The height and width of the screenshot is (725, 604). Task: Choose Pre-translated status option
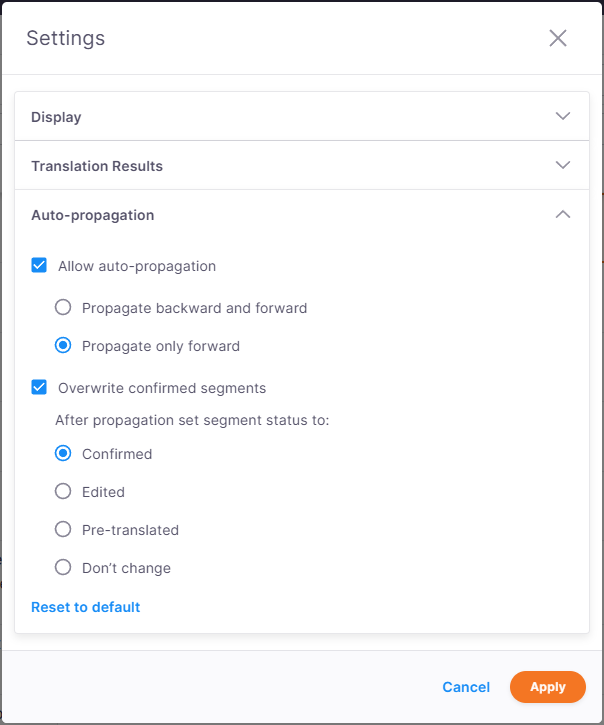63,530
